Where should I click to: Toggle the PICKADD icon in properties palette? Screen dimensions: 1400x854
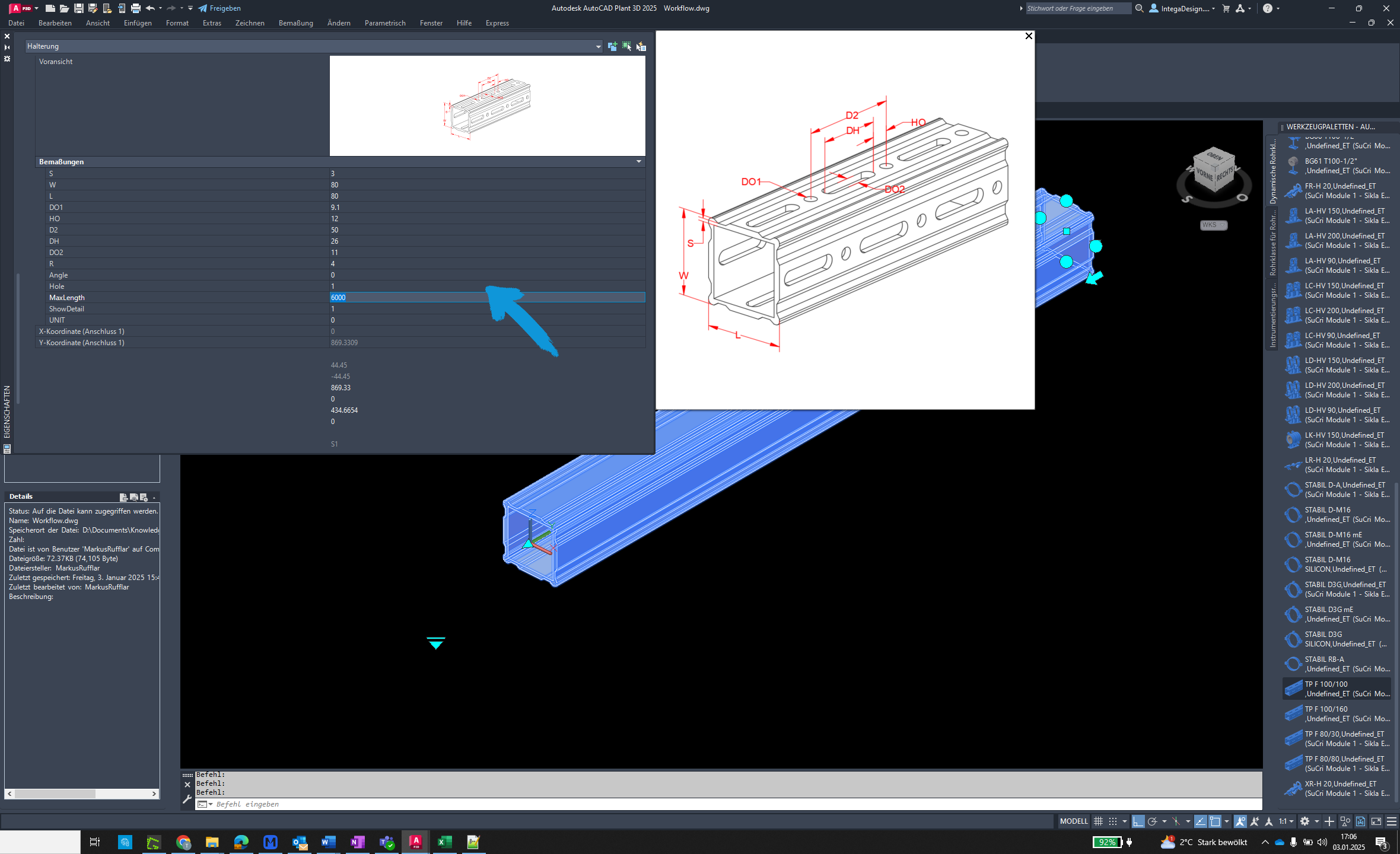[613, 46]
